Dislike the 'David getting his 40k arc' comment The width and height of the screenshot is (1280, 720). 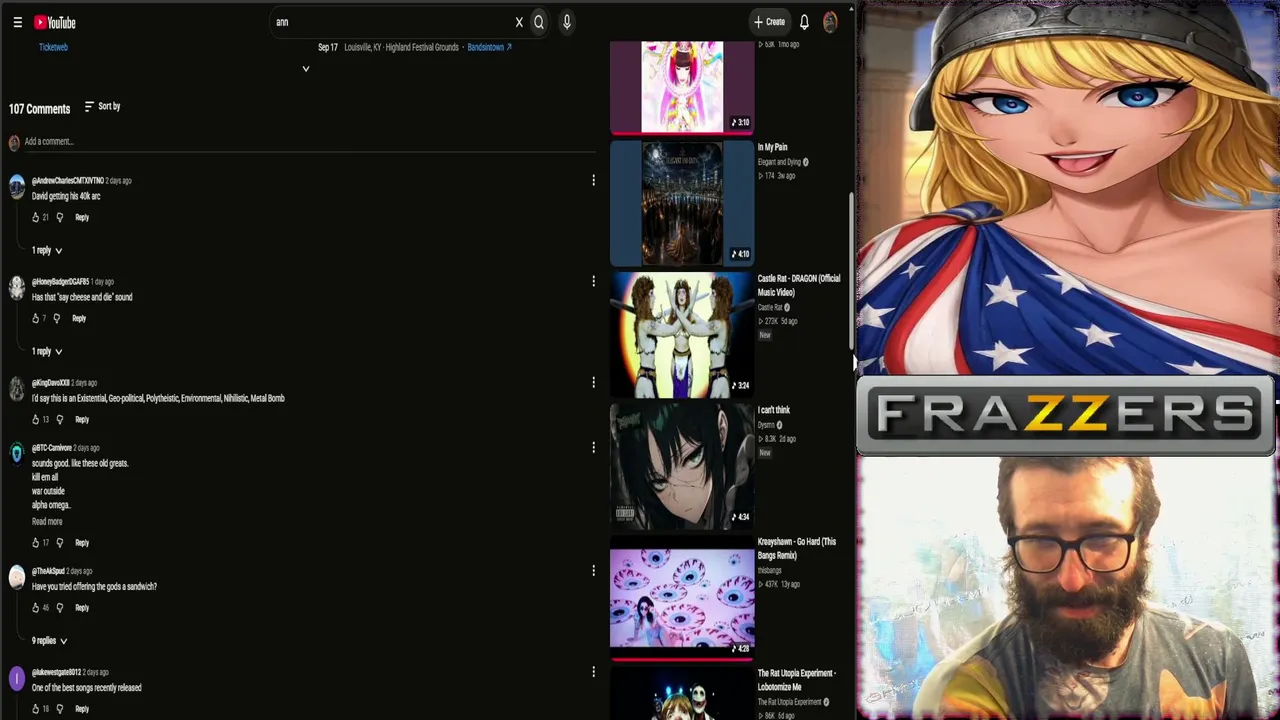(x=60, y=217)
